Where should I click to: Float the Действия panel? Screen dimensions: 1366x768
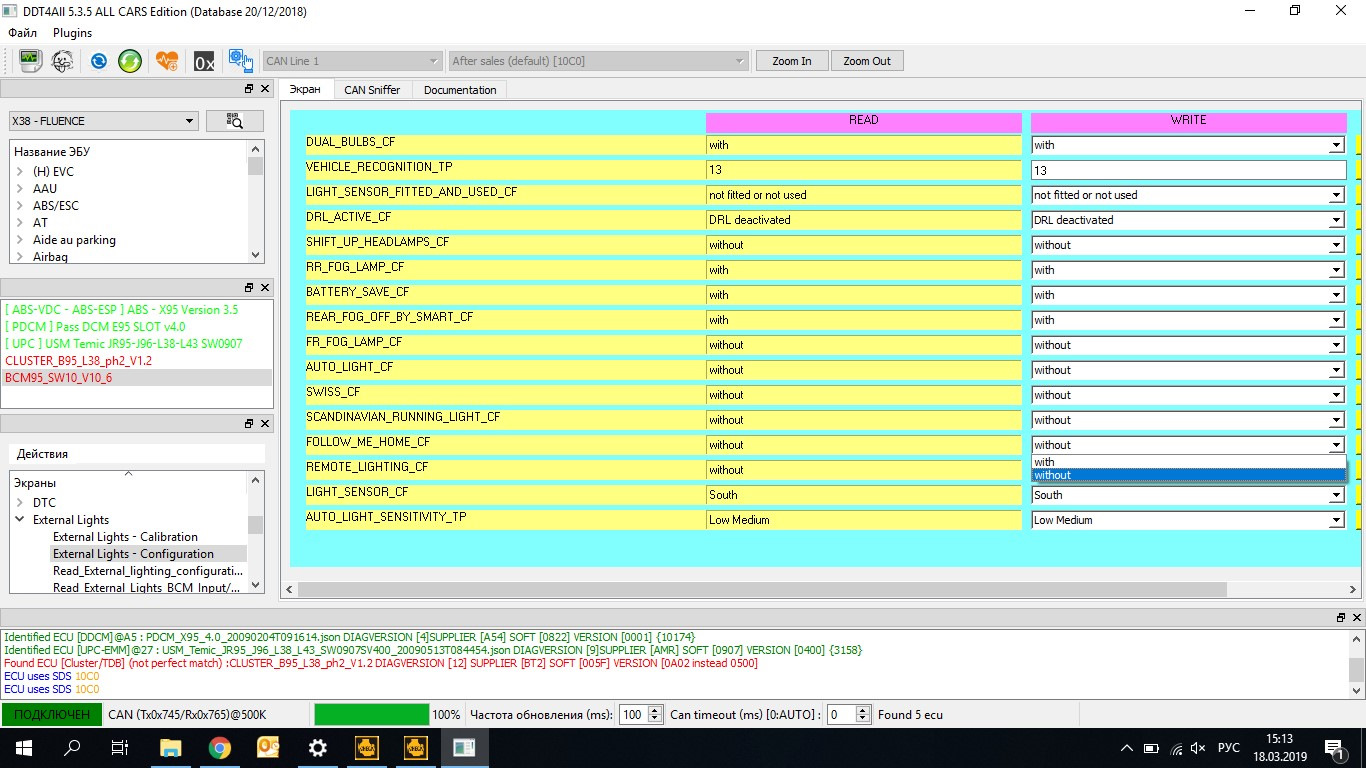click(249, 424)
